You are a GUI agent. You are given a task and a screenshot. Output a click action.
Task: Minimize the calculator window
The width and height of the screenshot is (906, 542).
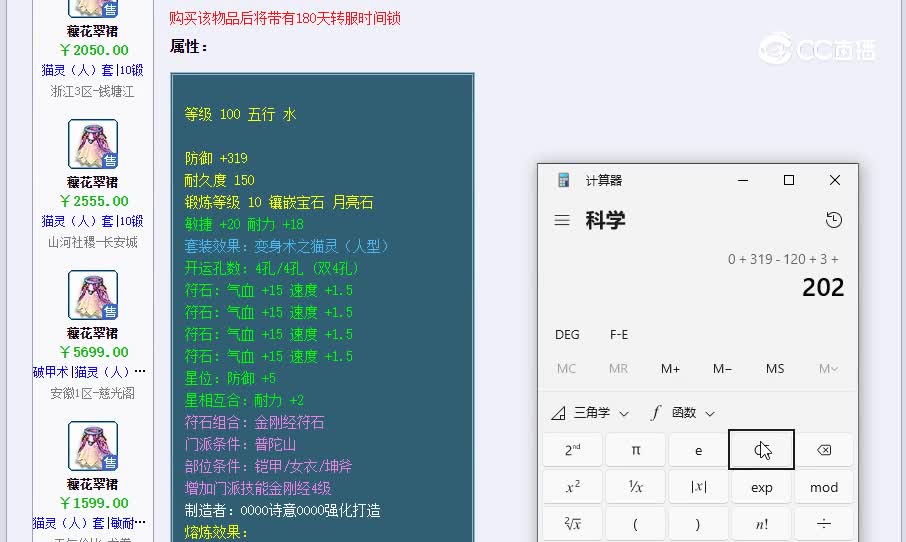(x=743, y=180)
